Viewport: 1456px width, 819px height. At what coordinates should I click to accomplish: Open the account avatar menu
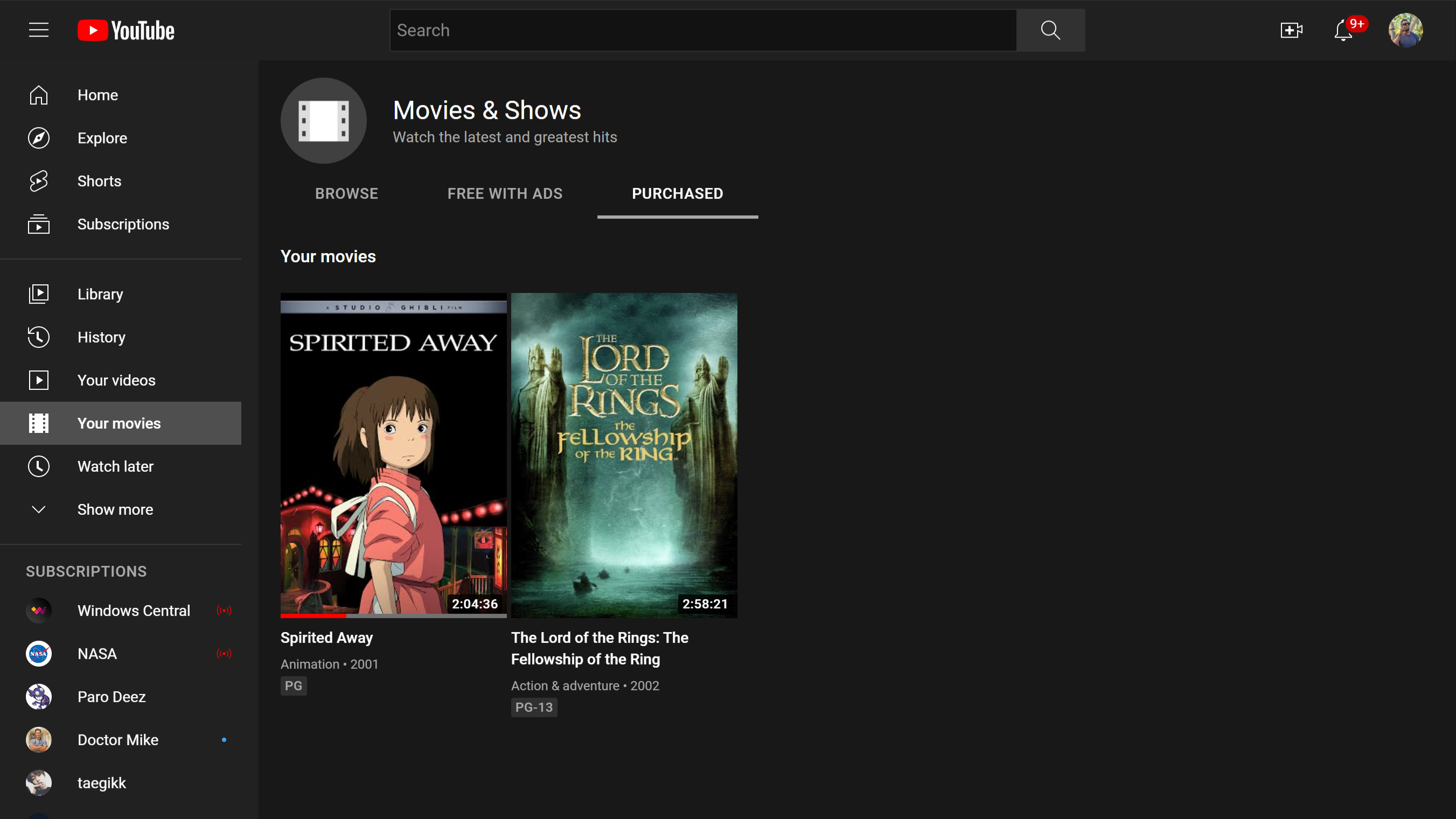(x=1405, y=30)
